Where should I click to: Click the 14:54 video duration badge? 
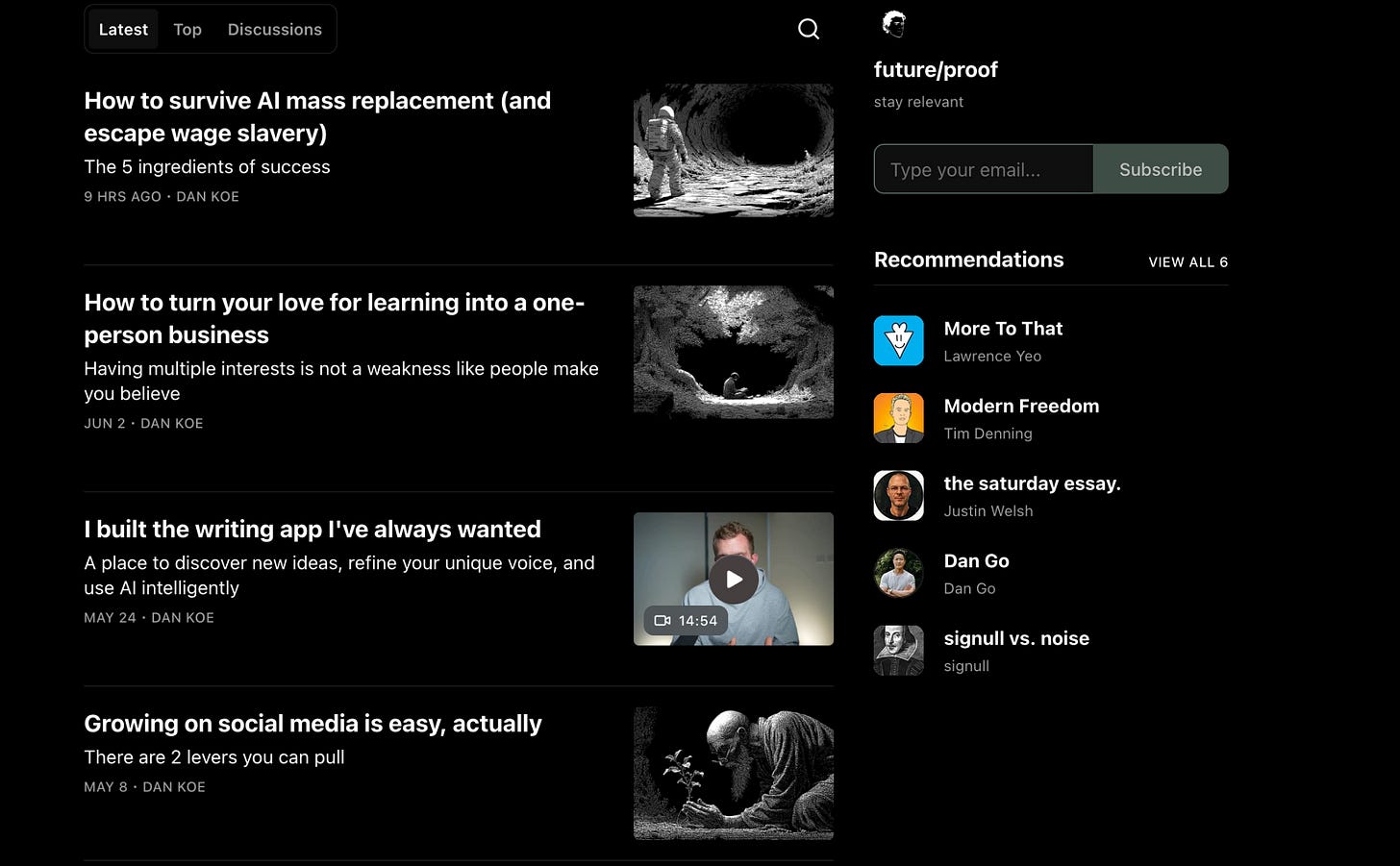tap(686, 621)
